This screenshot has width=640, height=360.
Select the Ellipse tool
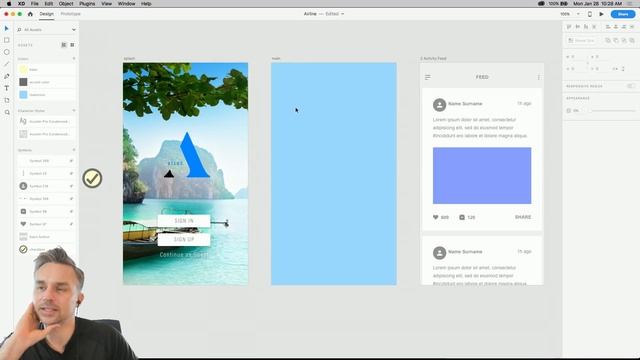(x=7, y=52)
